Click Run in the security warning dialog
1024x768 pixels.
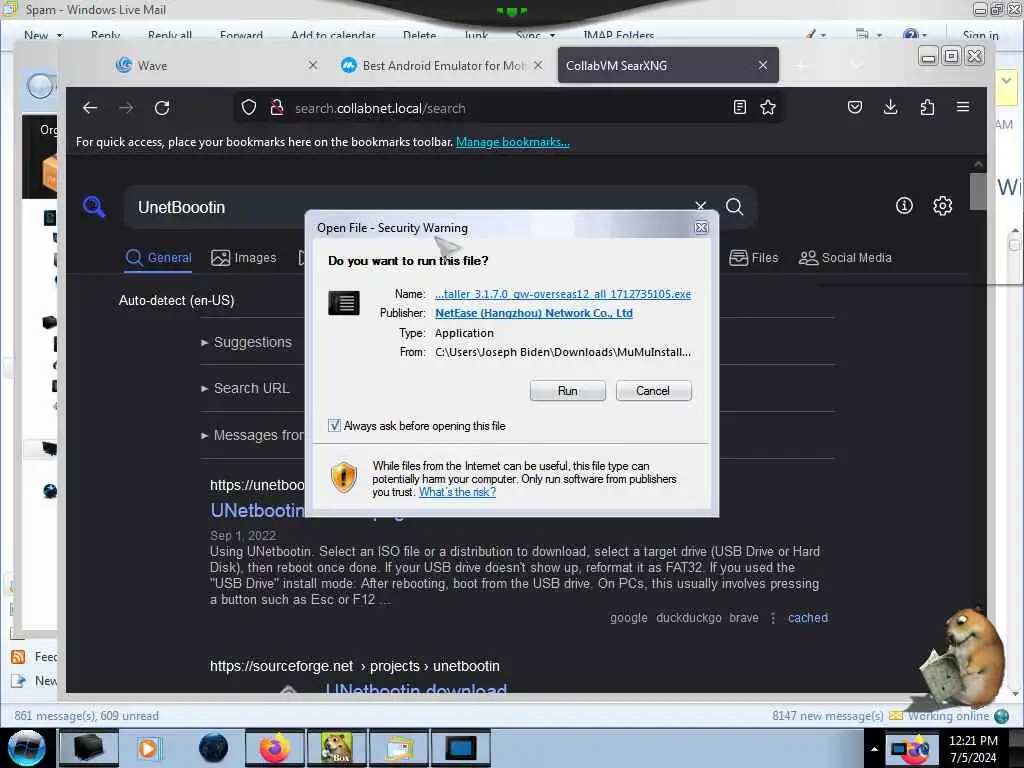click(x=568, y=391)
